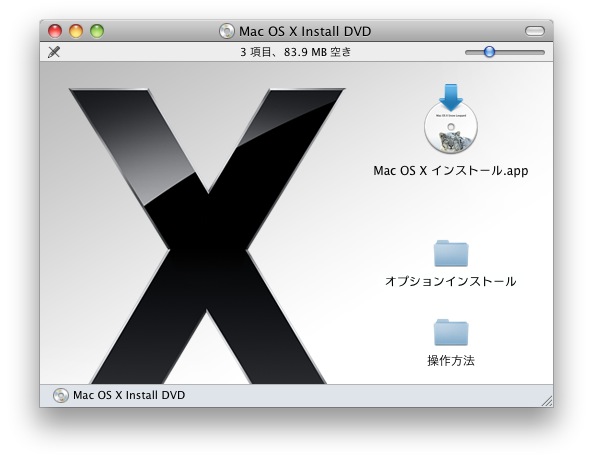Click the crossed-out pencil read-only icon
The height and width of the screenshot is (467, 593).
[54, 52]
